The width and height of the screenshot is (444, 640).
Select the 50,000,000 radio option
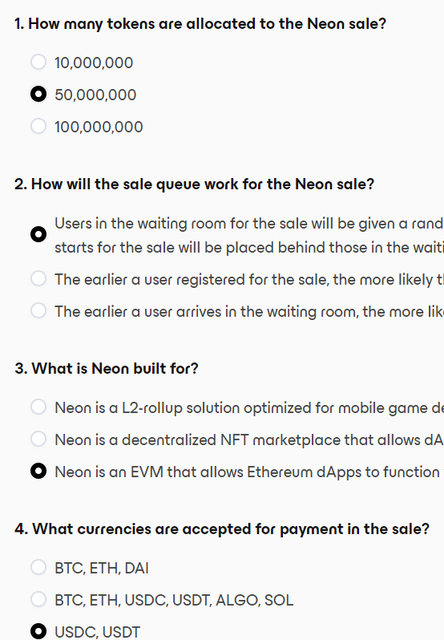click(x=38, y=94)
